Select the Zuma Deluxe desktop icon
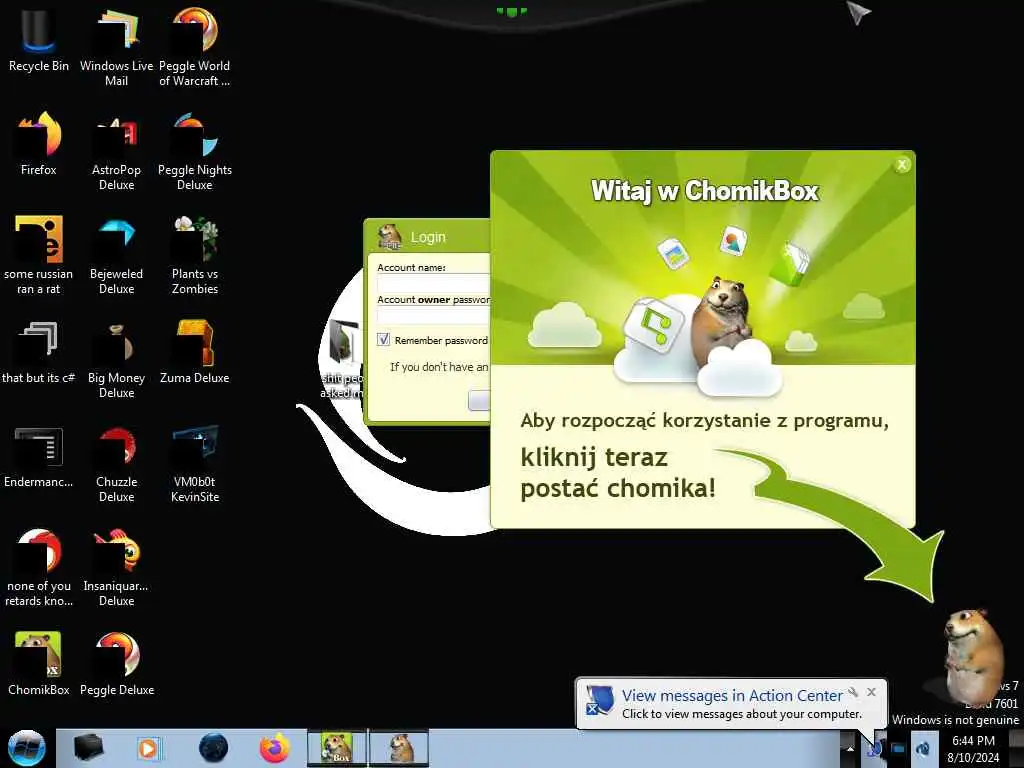Image resolution: width=1024 pixels, height=768 pixels. point(195,353)
